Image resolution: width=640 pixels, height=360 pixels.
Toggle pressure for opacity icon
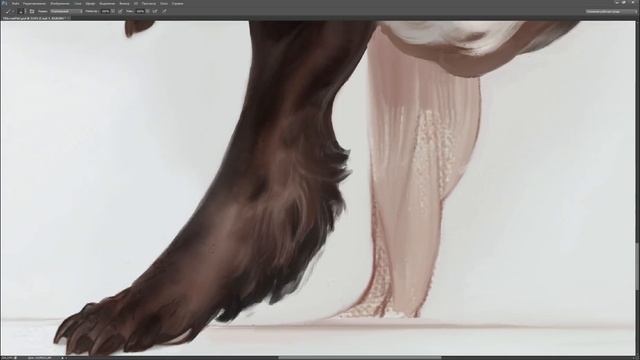[120, 11]
